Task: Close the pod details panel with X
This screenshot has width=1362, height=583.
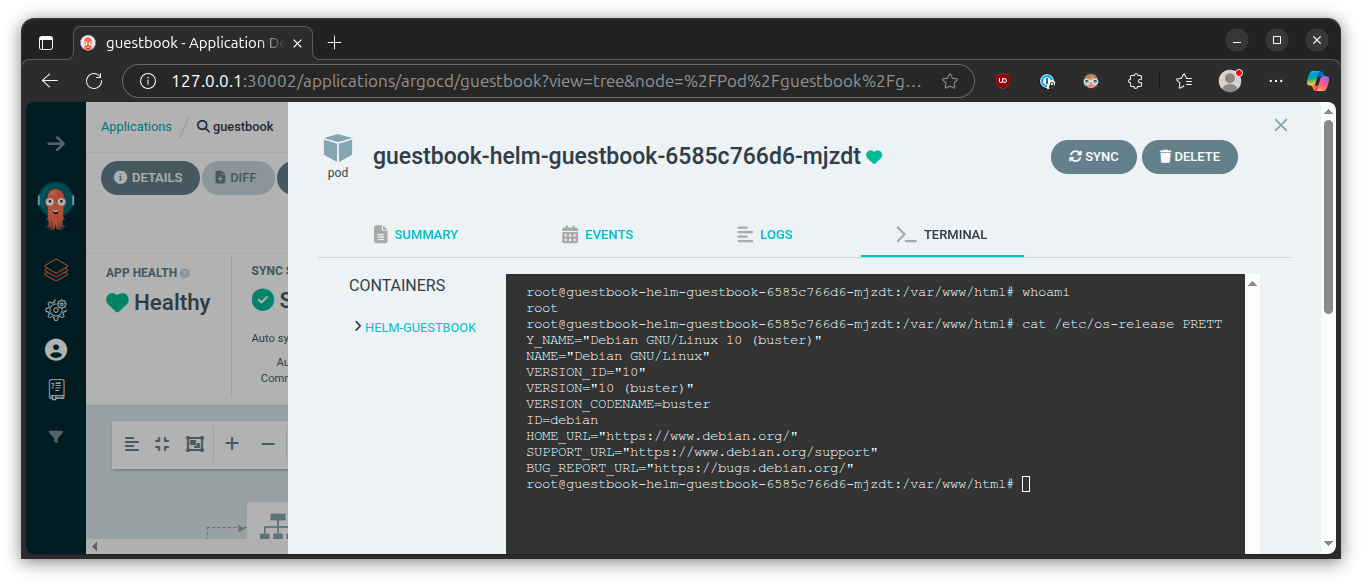Action: click(x=1280, y=125)
